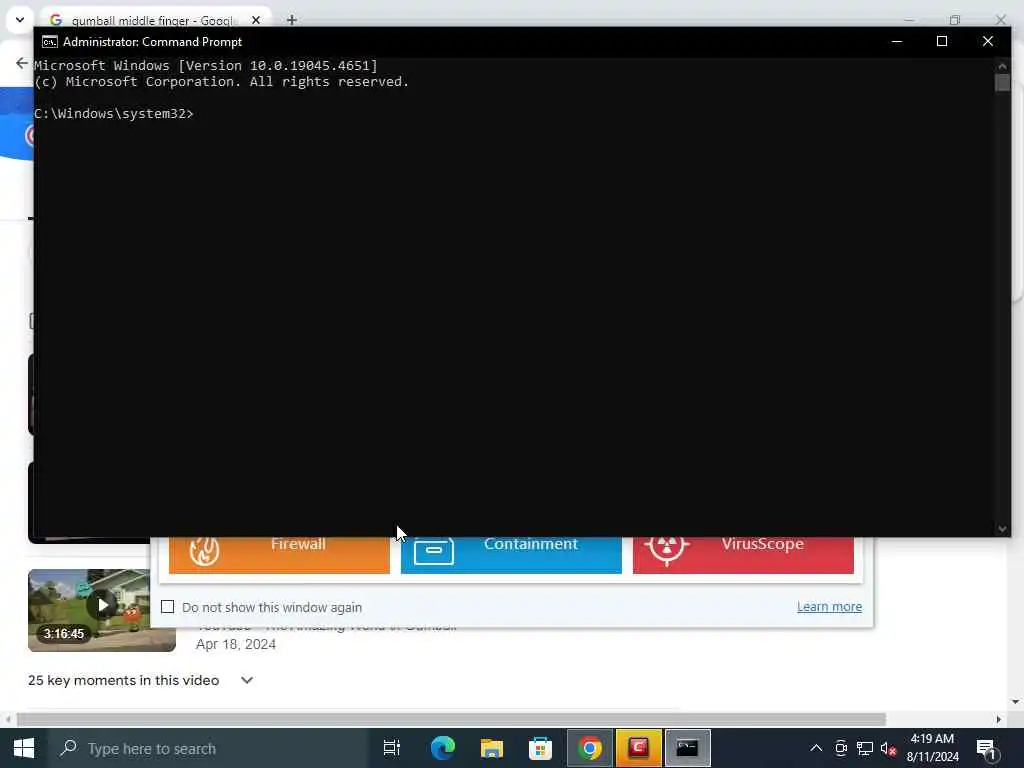The image size is (1024, 768).
Task: Click scroll down arrow in Command Prompt
Action: pyautogui.click(x=1002, y=529)
